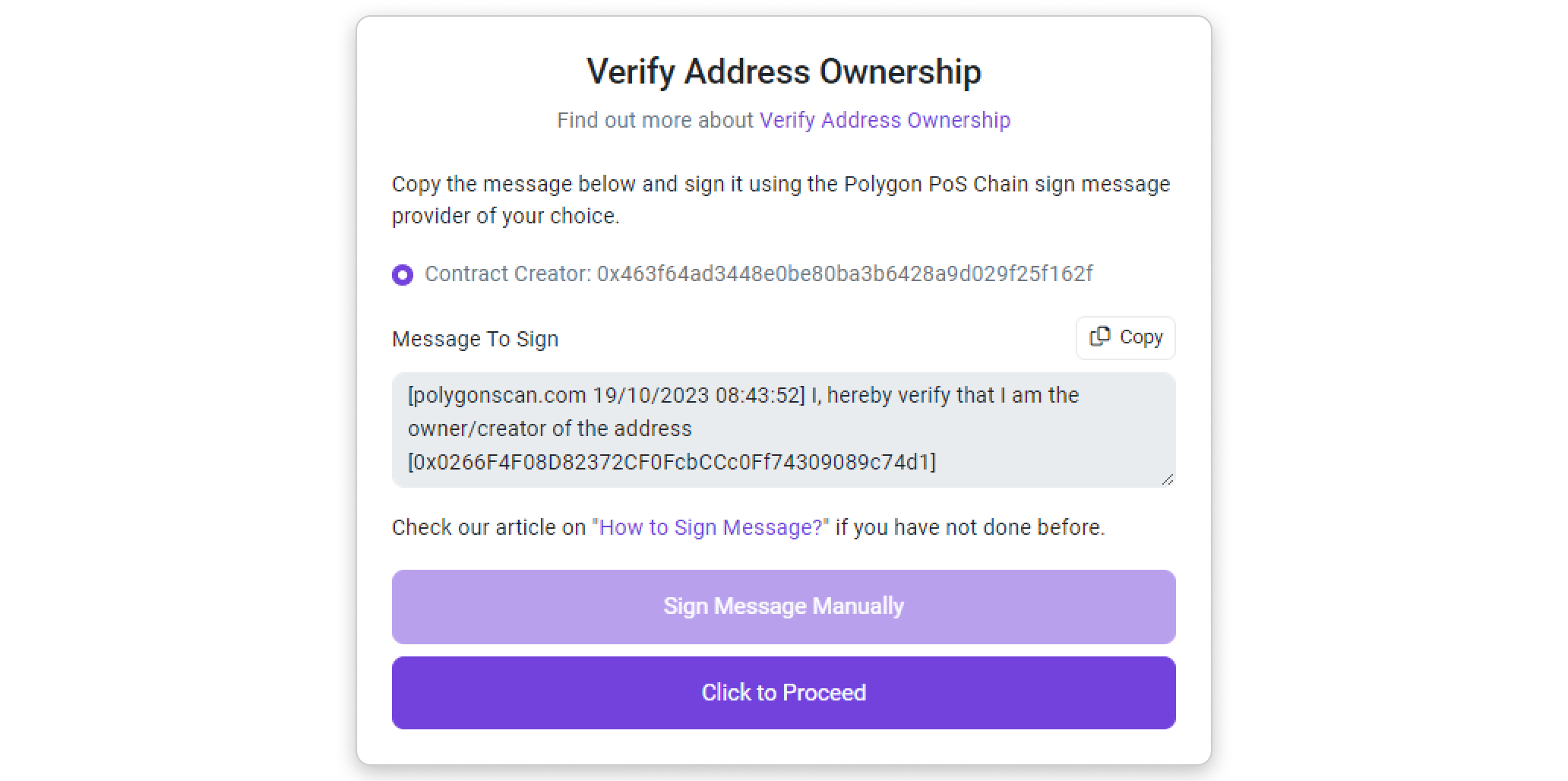Viewport: 1568px width, 781px height.
Task: Open the How to Sign Message? article link
Action: tap(711, 527)
